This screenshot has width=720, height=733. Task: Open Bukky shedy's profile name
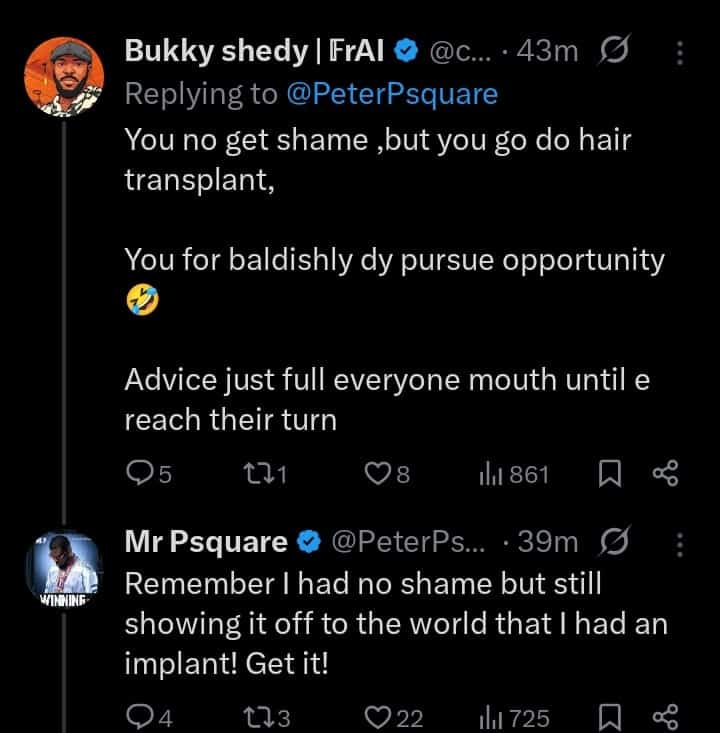(x=213, y=52)
